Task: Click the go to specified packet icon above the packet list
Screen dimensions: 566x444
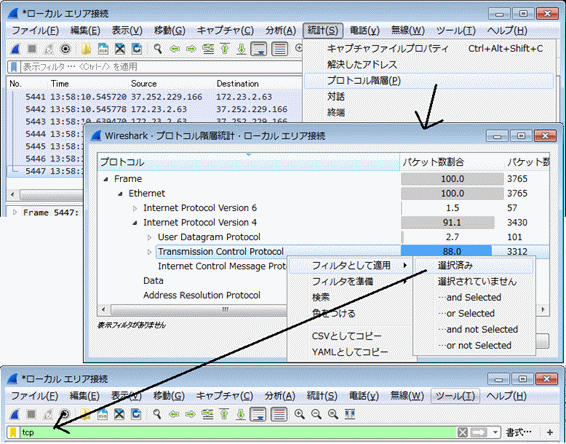Action: point(208,49)
